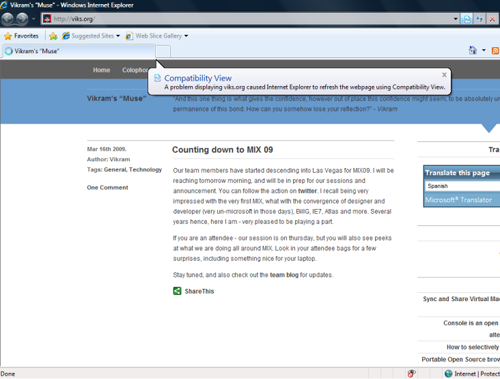Click the Add to Favorites Bar star icon
This screenshot has width=500, height=379.
53,36
